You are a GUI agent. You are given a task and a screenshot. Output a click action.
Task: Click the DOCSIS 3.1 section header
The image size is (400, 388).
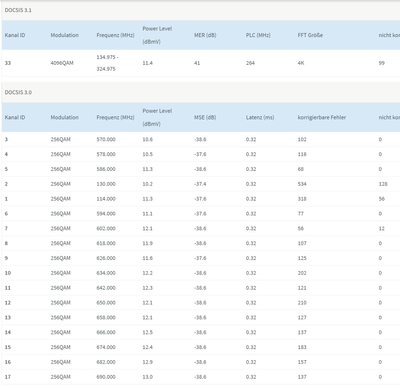[x=18, y=10]
